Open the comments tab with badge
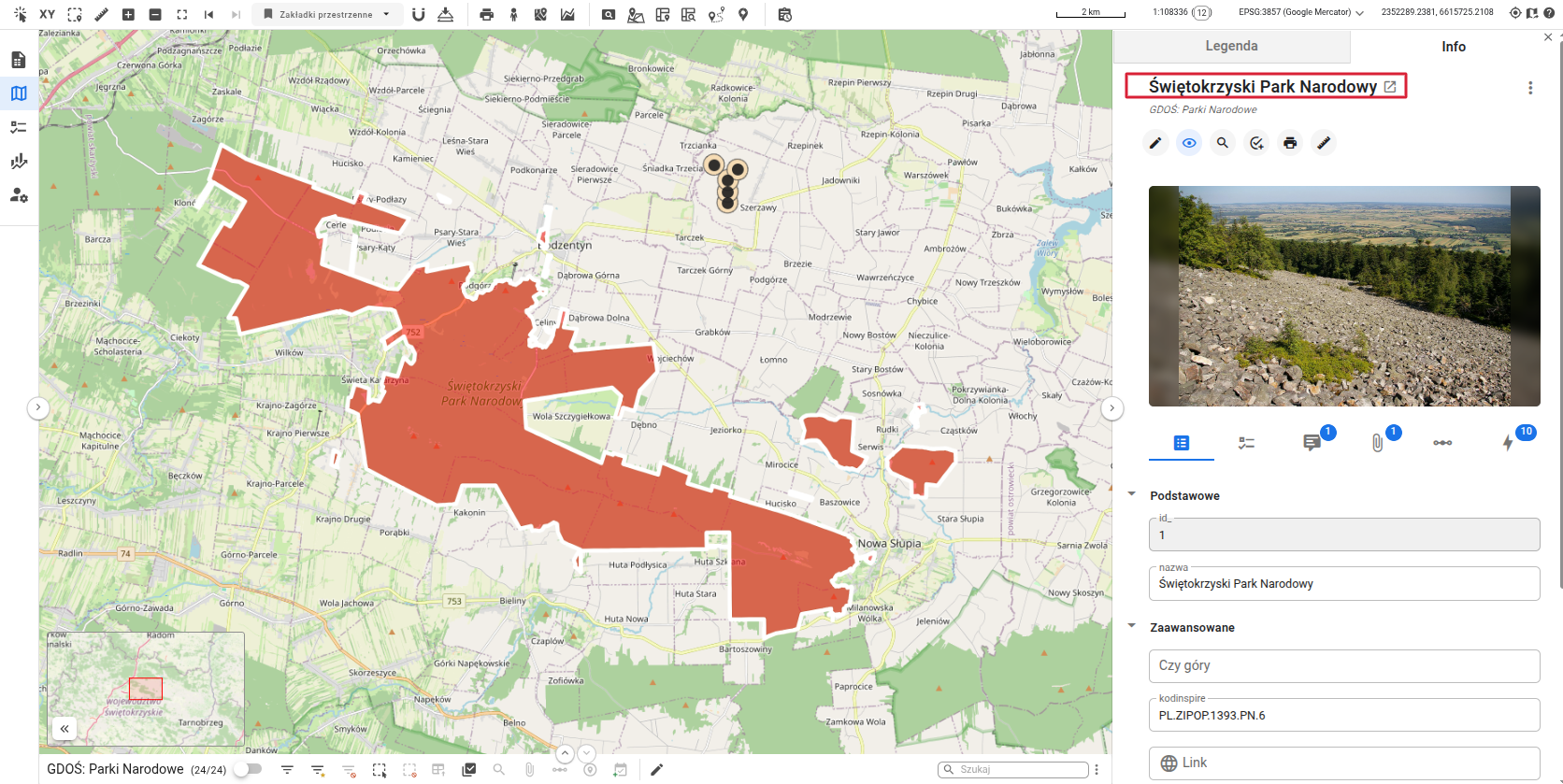 coord(1312,442)
